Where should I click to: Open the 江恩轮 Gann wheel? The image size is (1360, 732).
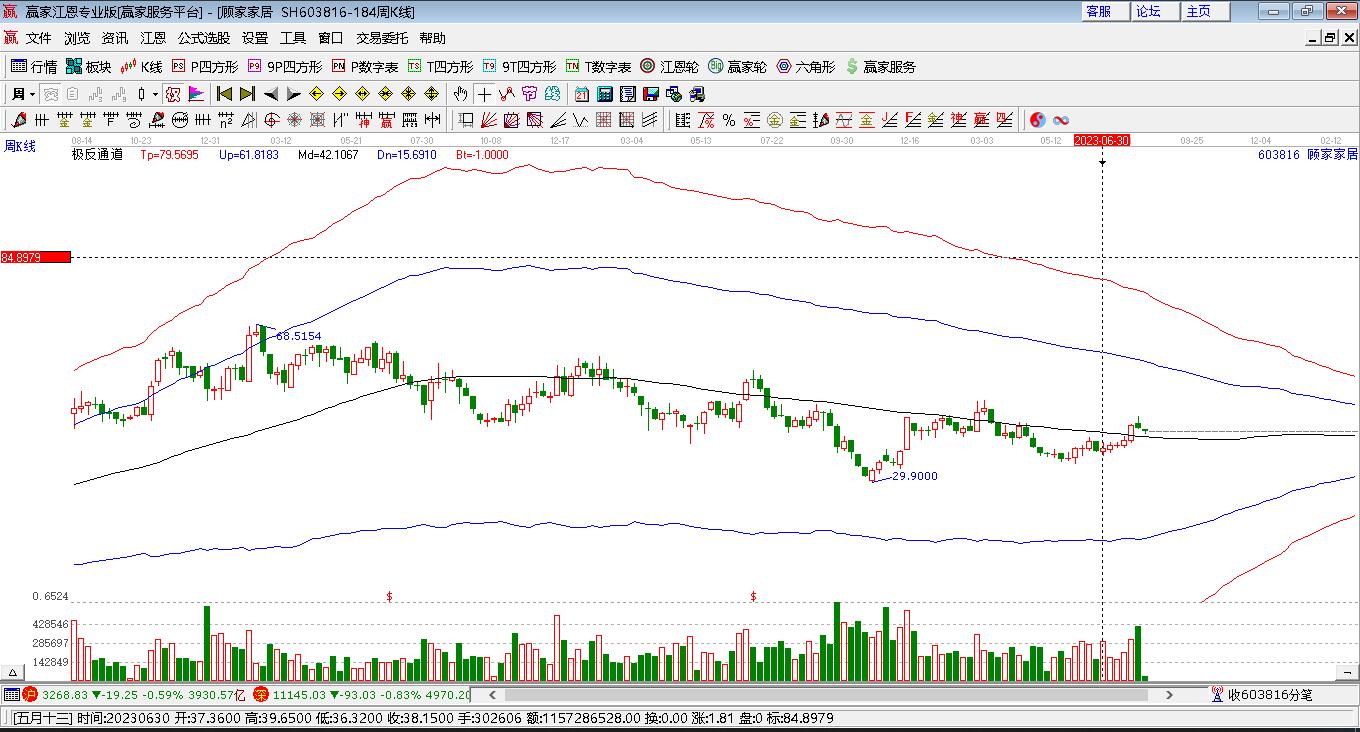coord(669,67)
